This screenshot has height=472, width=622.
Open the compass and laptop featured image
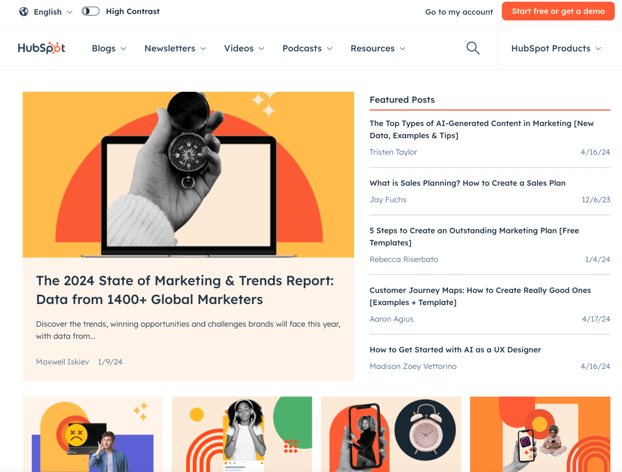[x=188, y=175]
